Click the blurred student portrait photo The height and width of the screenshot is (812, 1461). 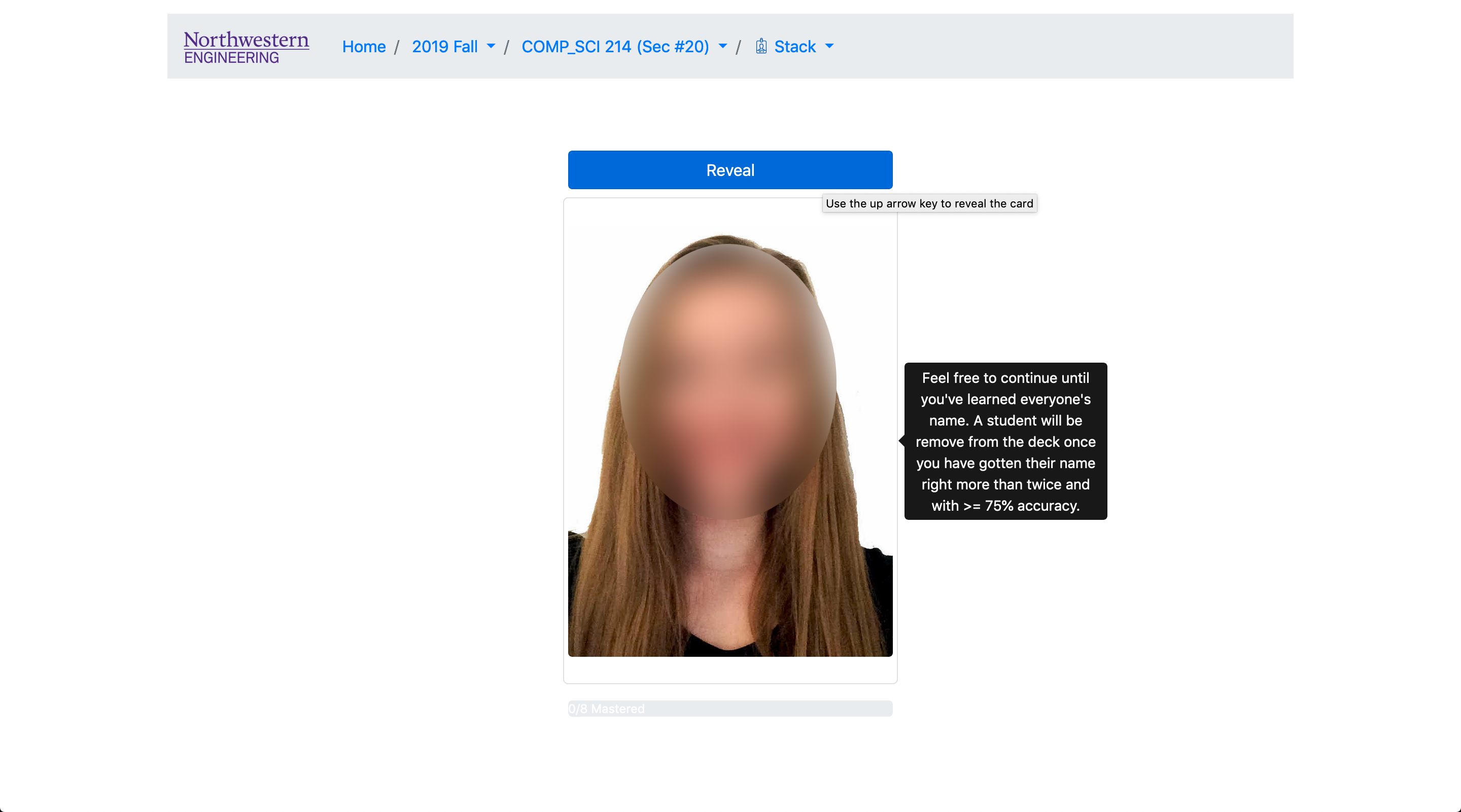(730, 442)
